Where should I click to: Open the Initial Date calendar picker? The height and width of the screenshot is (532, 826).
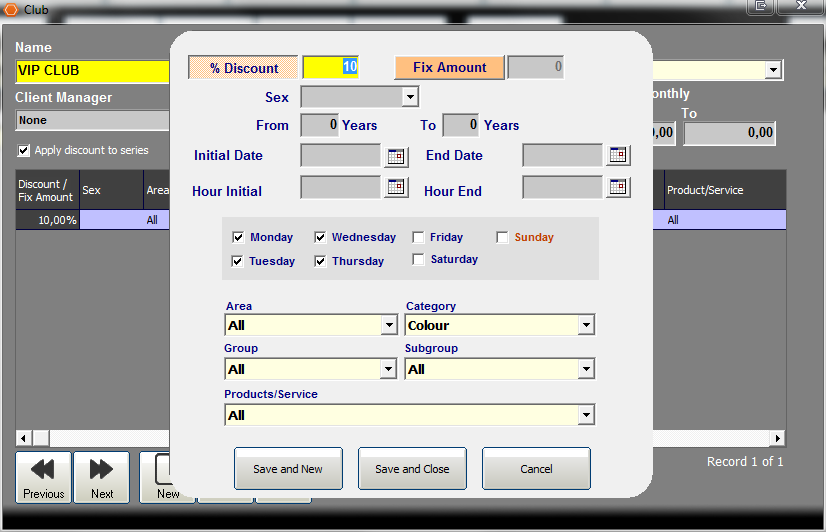pyautogui.click(x=397, y=156)
